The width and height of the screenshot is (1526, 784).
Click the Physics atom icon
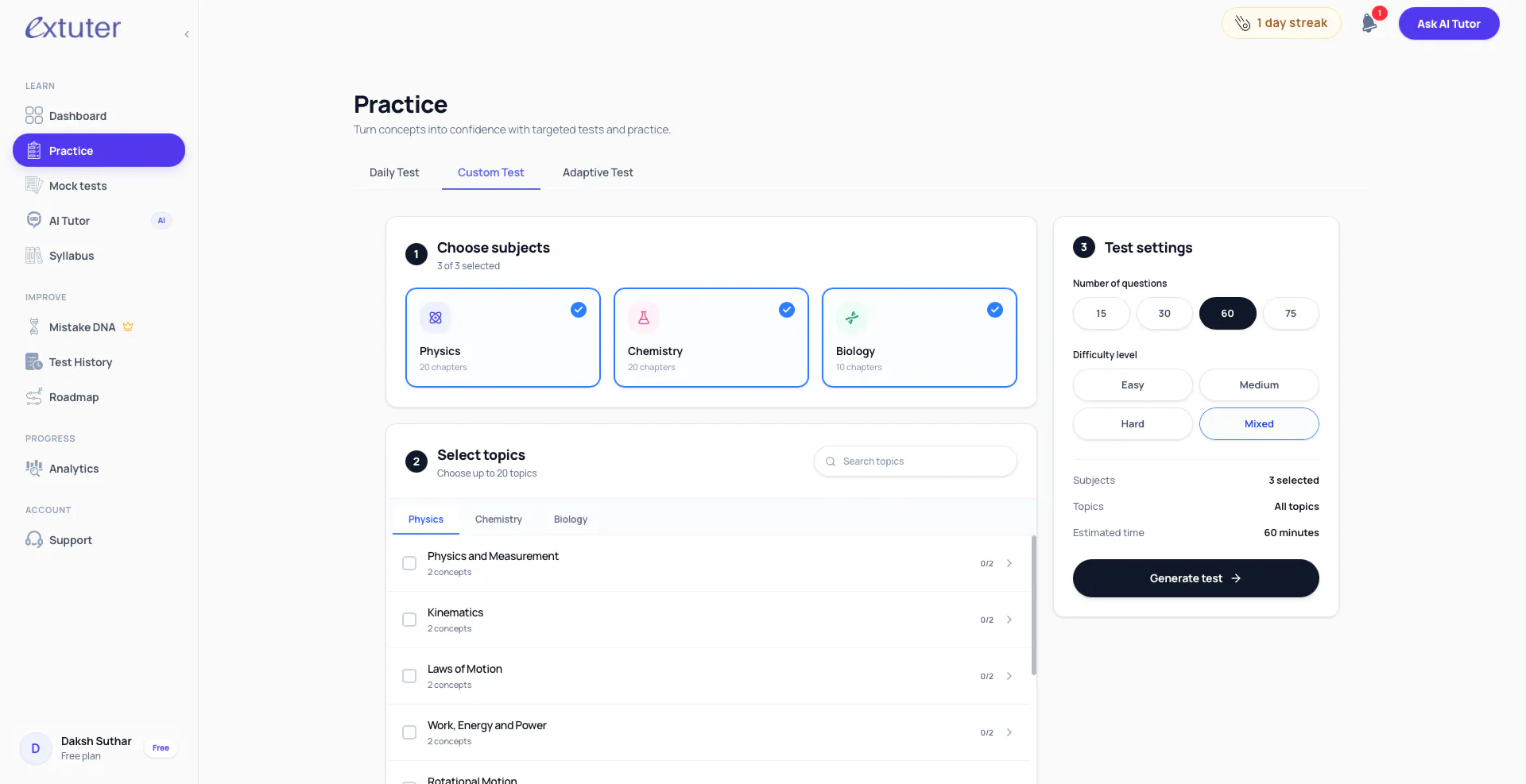click(436, 318)
